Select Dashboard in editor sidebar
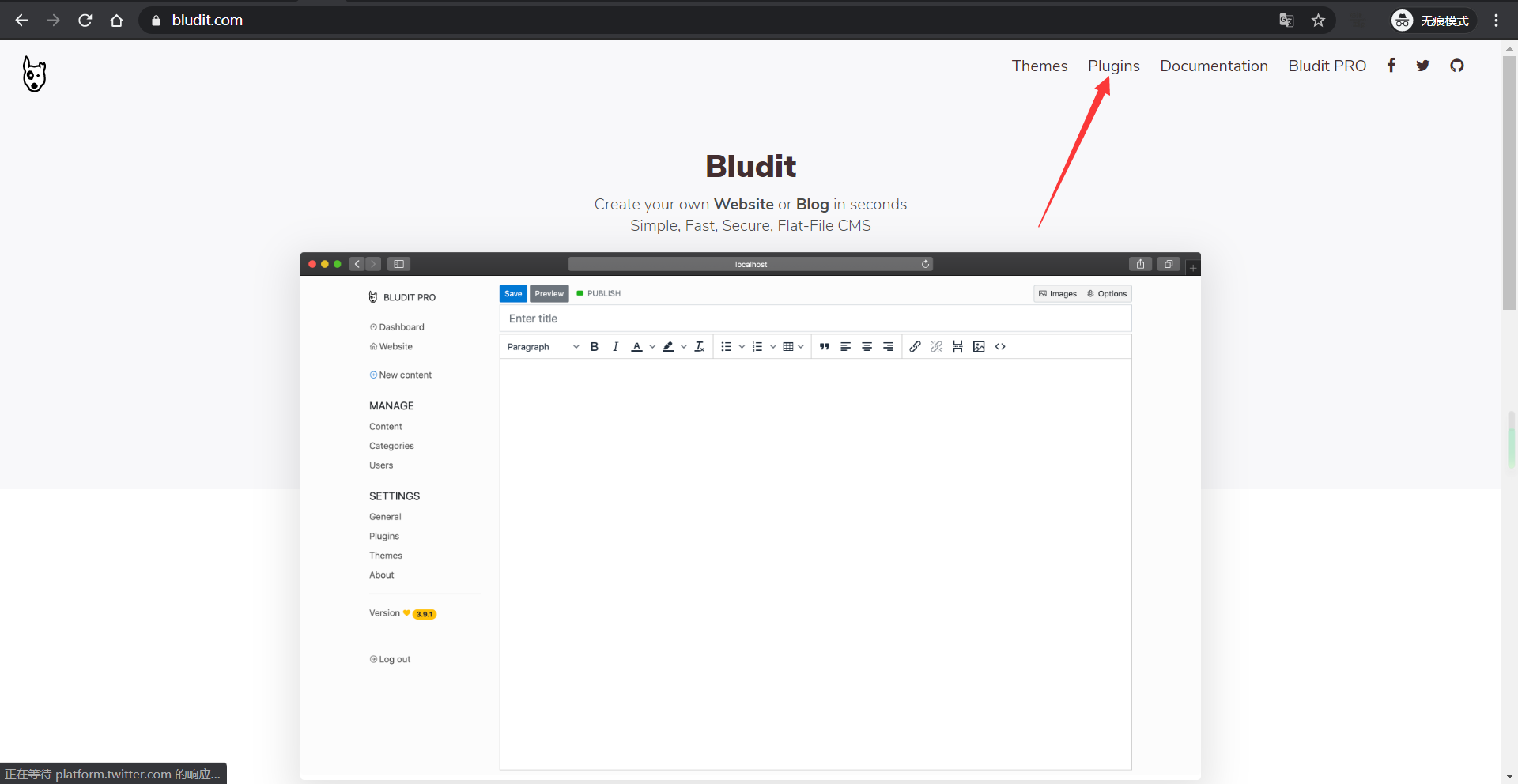1518x784 pixels. (397, 327)
